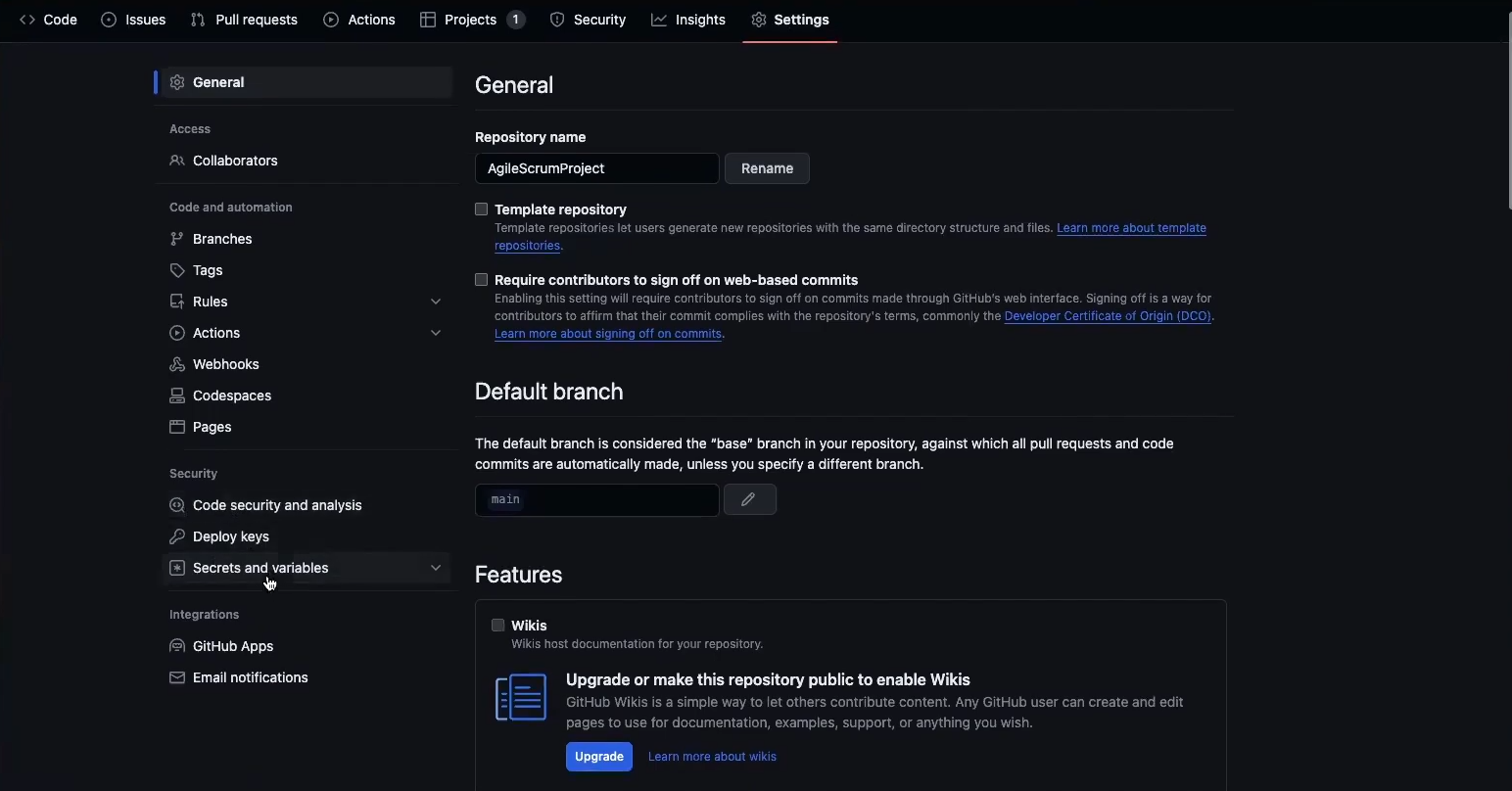Click the Email notifications envelope icon
This screenshot has width=1512, height=791.
177,677
